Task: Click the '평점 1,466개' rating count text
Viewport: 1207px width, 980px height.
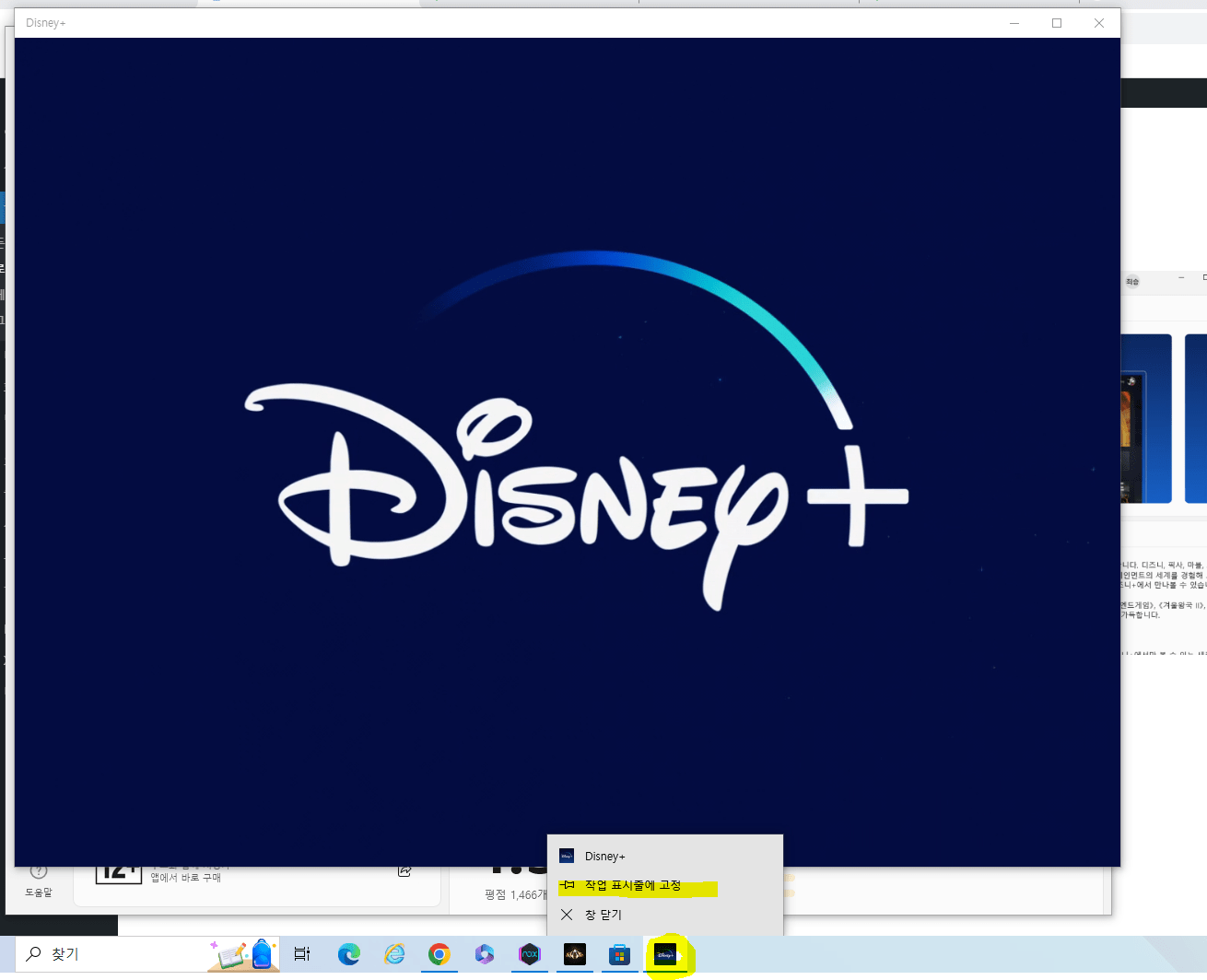Action: tap(516, 894)
